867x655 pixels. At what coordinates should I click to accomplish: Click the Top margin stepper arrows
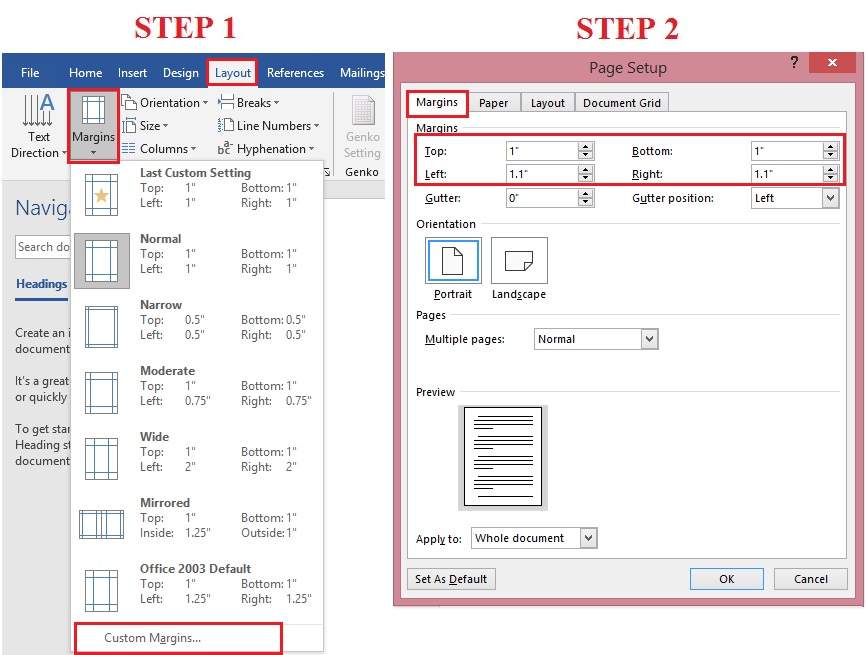click(x=586, y=151)
